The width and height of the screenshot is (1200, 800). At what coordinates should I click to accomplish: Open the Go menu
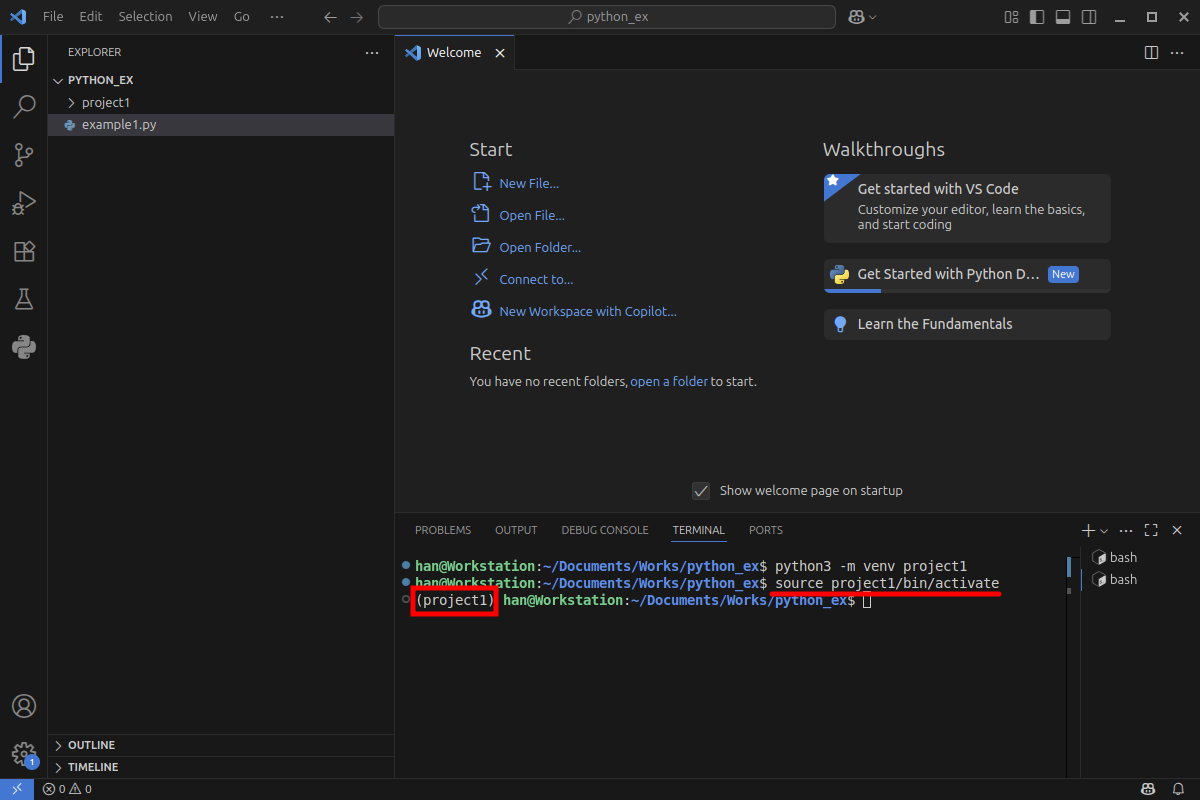[x=242, y=17]
